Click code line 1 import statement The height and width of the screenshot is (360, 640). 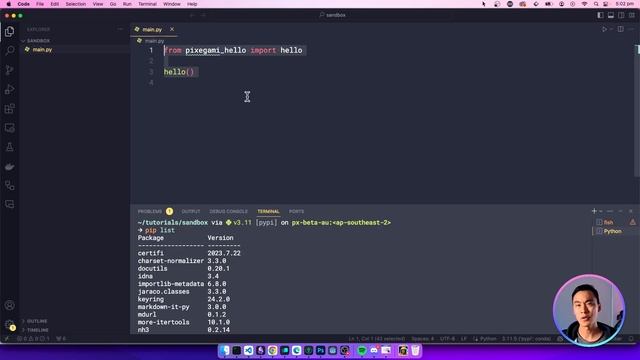coord(233,50)
